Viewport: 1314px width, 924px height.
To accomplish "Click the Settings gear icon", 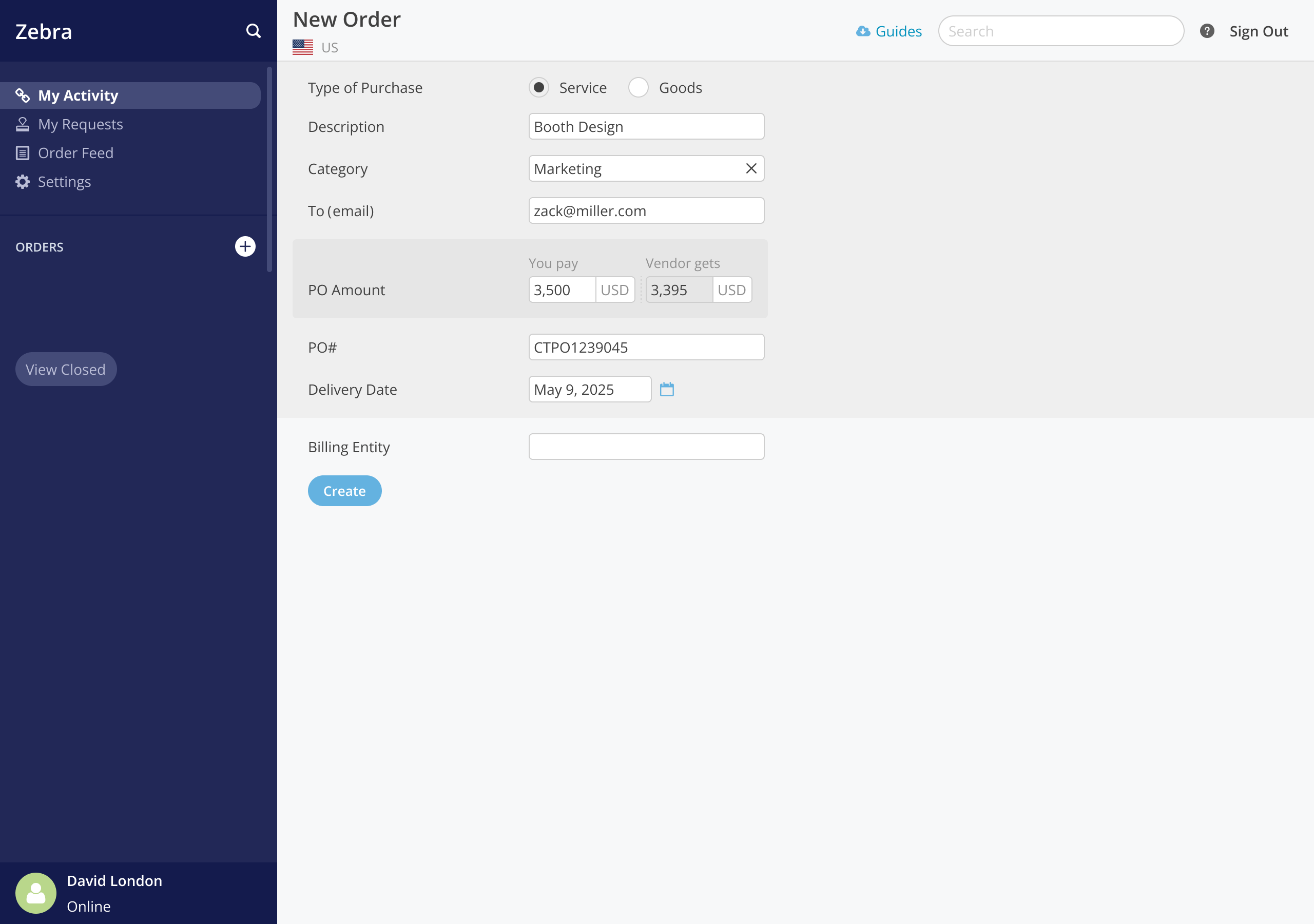I will coord(22,182).
